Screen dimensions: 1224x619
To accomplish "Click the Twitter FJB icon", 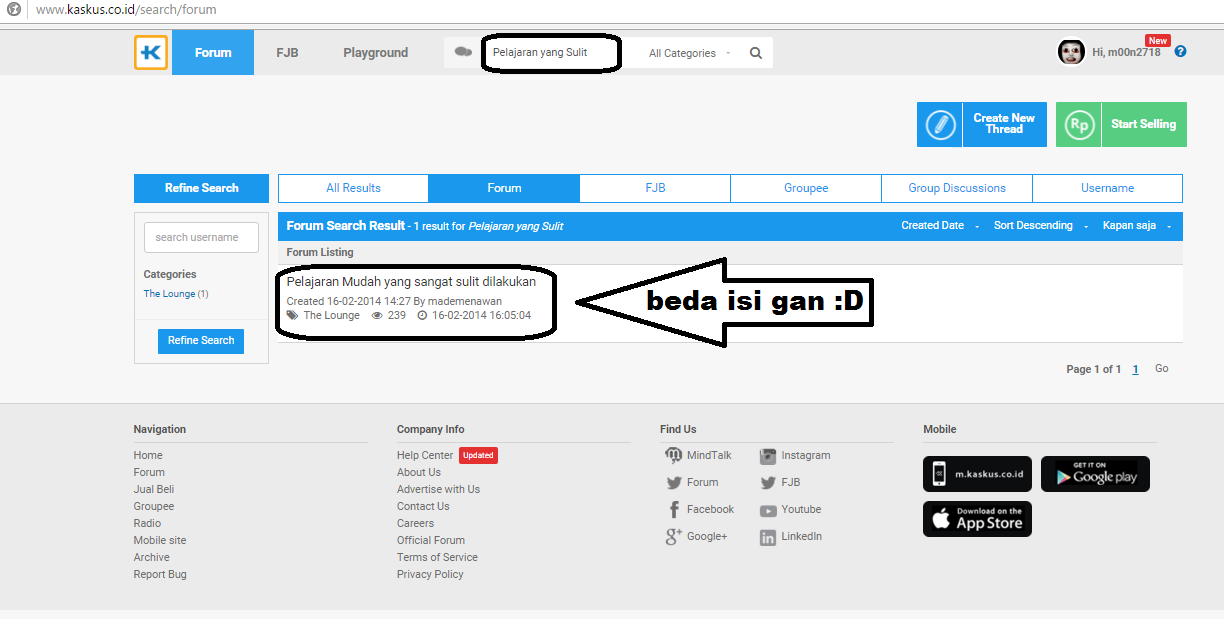I will click(x=768, y=483).
